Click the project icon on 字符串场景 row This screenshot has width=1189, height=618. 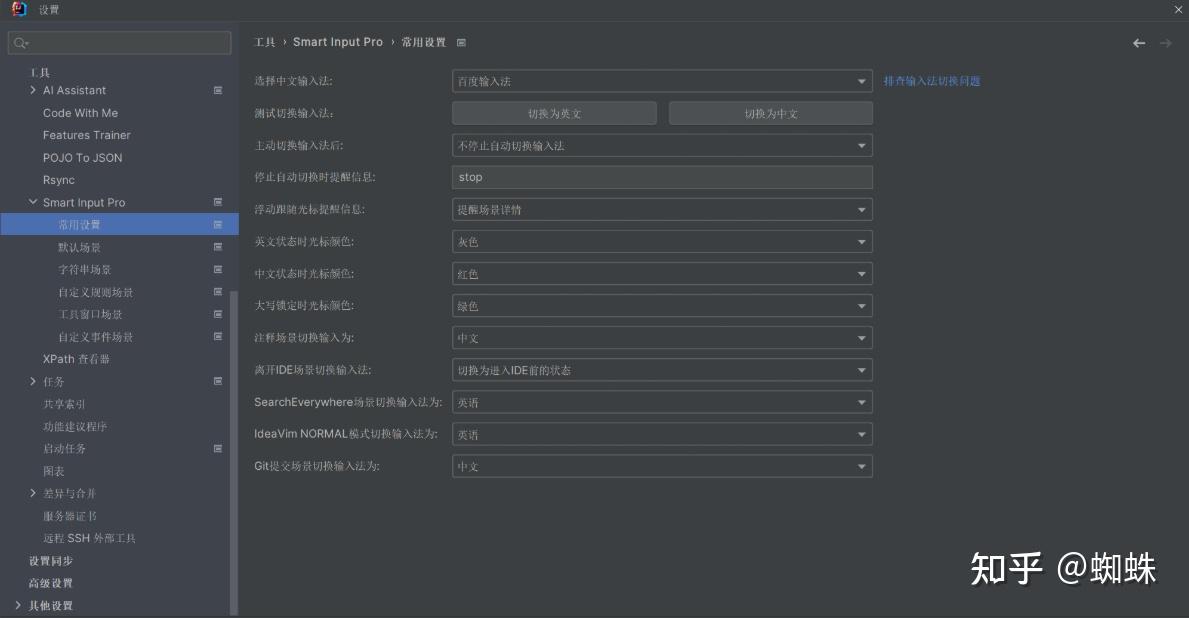click(218, 269)
